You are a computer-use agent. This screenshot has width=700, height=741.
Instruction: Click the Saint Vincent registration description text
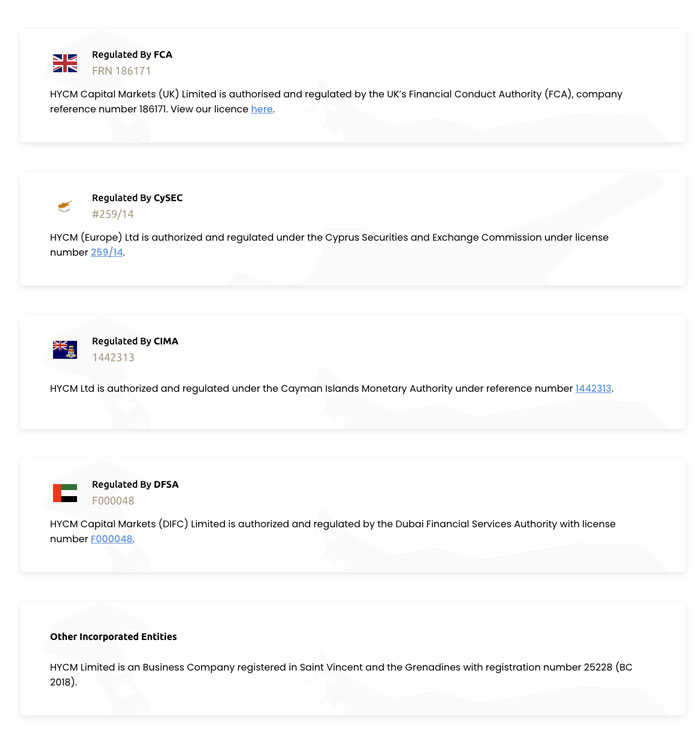pos(341,674)
